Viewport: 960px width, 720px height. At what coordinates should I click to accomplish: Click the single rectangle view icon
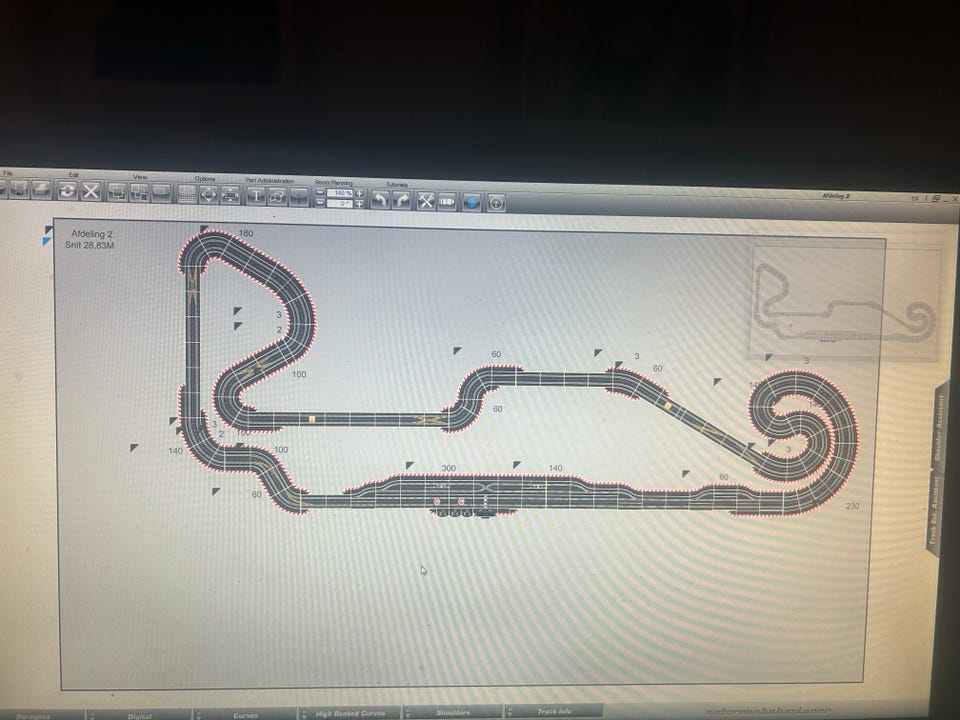click(160, 193)
